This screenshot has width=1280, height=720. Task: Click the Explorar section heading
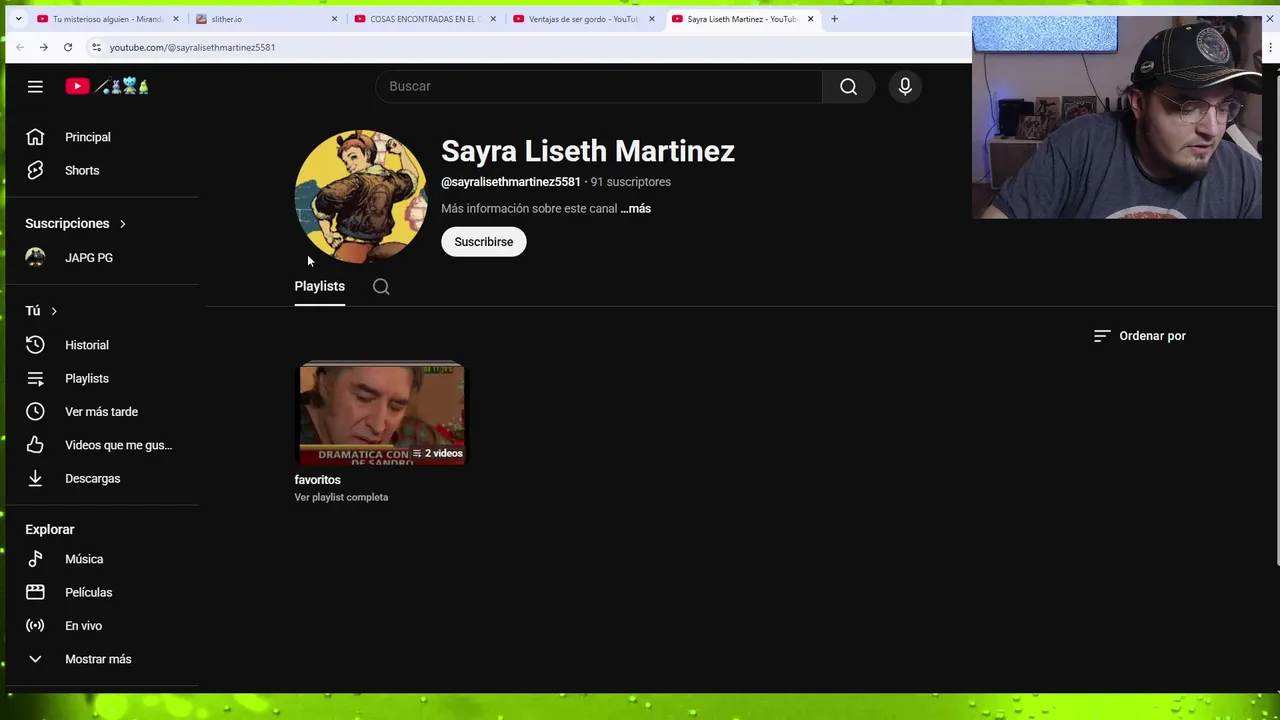tap(50, 530)
